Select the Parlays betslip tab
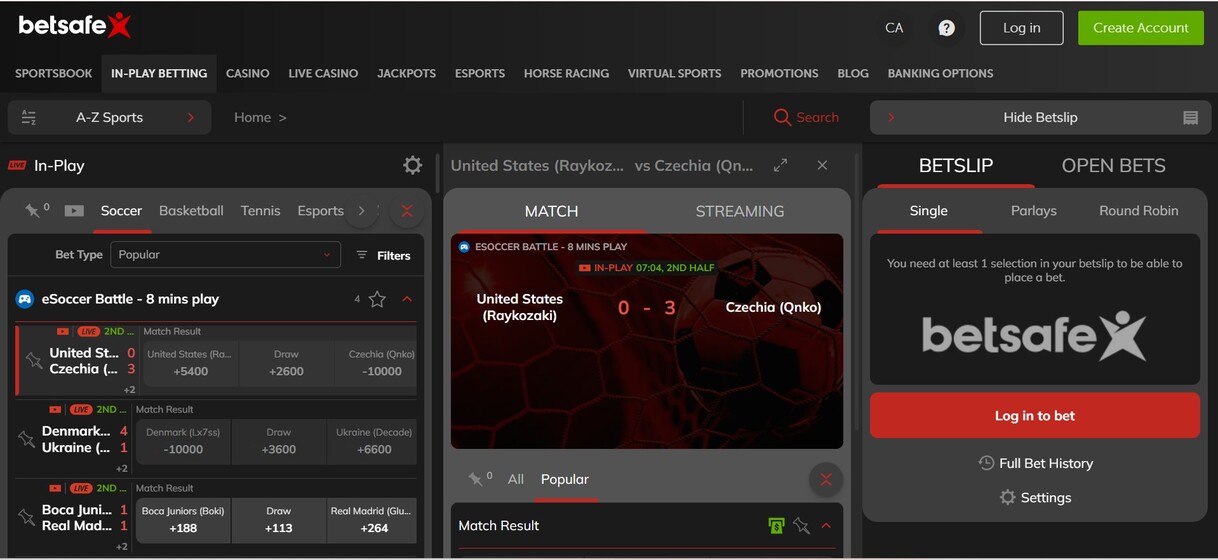This screenshot has height=560, width=1218. click(1034, 211)
